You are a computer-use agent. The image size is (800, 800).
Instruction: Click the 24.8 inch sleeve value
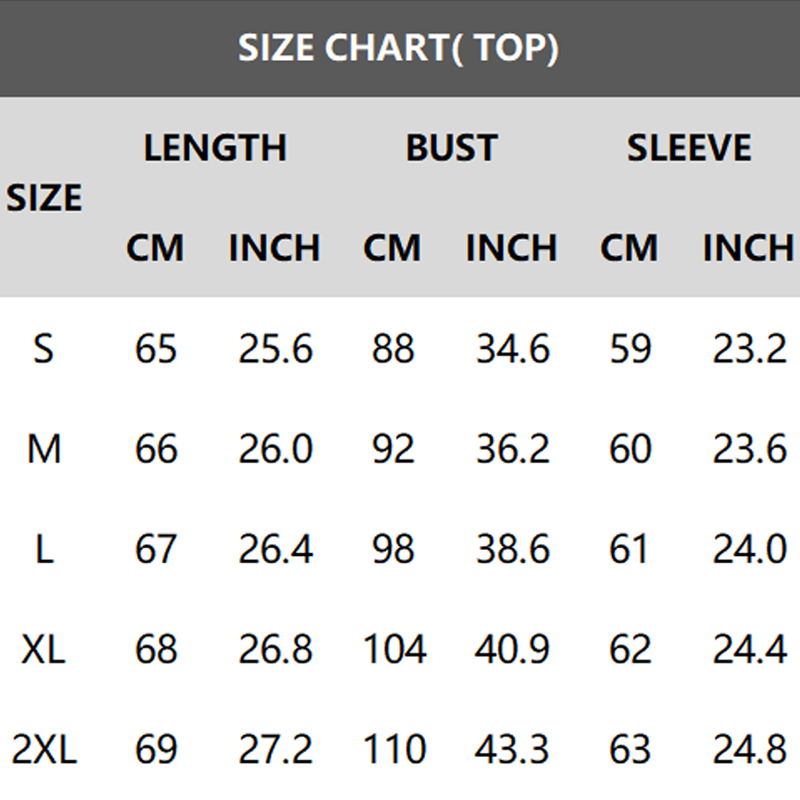(x=750, y=749)
